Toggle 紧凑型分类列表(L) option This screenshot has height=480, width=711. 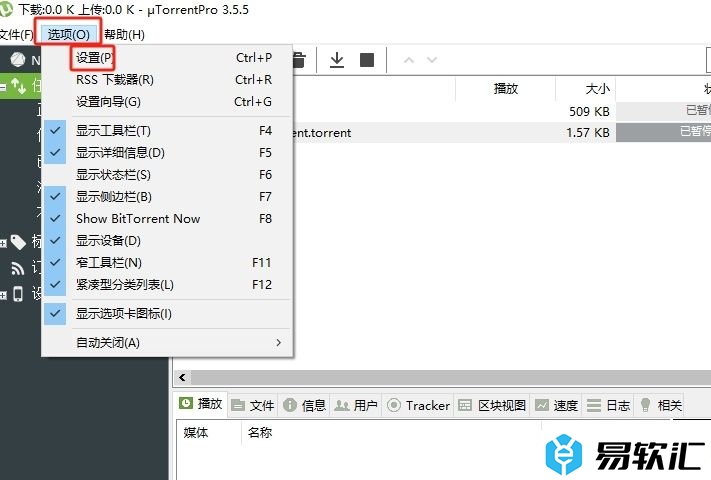[x=167, y=285]
